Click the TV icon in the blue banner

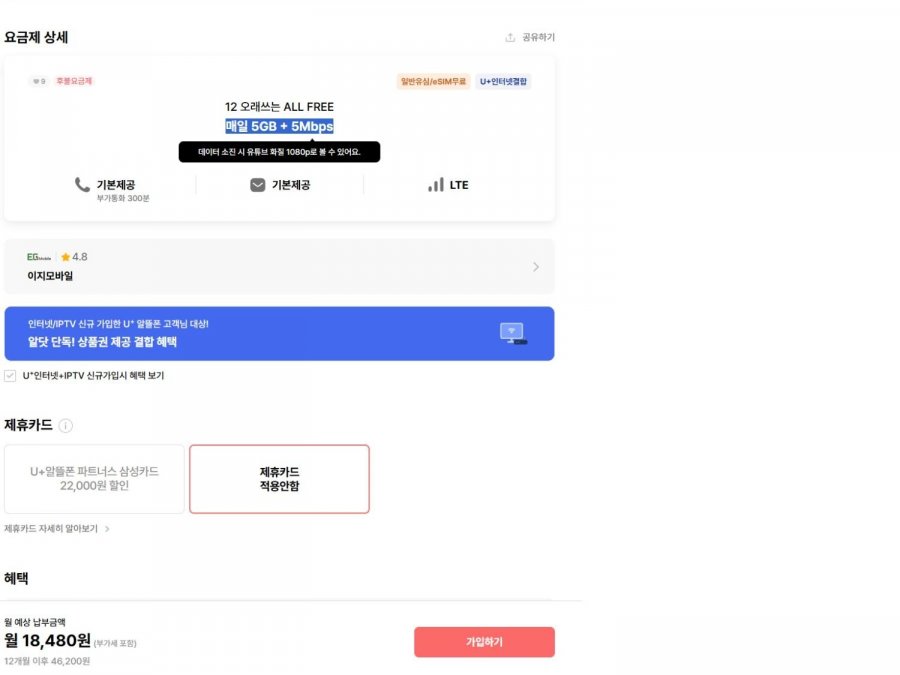(514, 335)
